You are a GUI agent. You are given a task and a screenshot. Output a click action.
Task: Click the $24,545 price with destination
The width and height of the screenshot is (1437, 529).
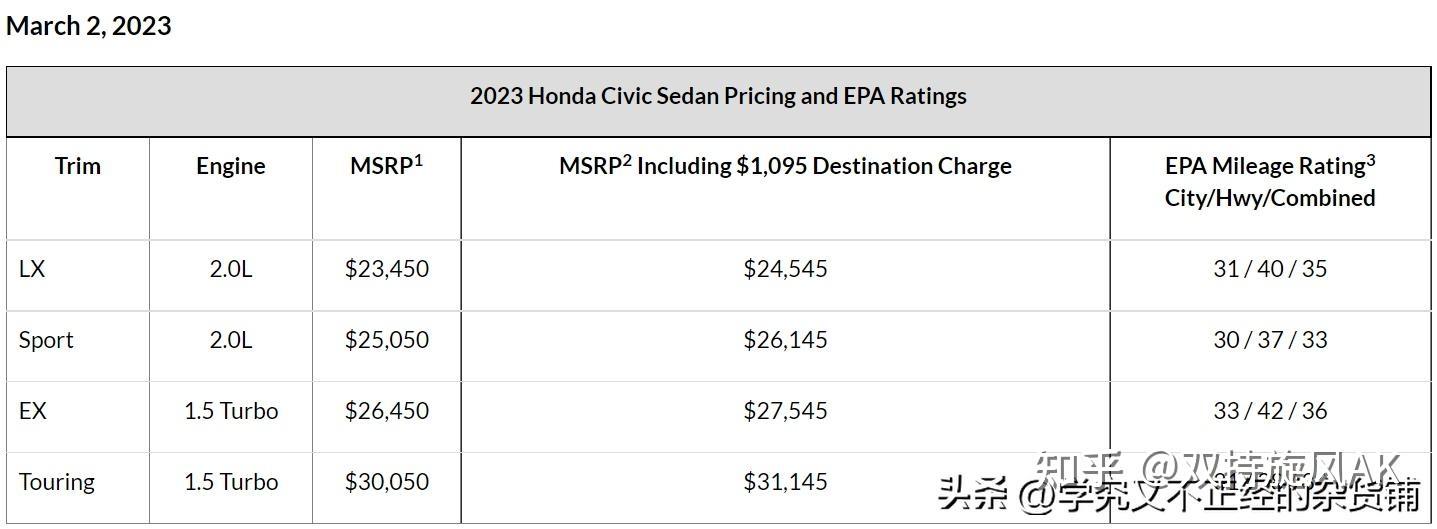pos(785,269)
